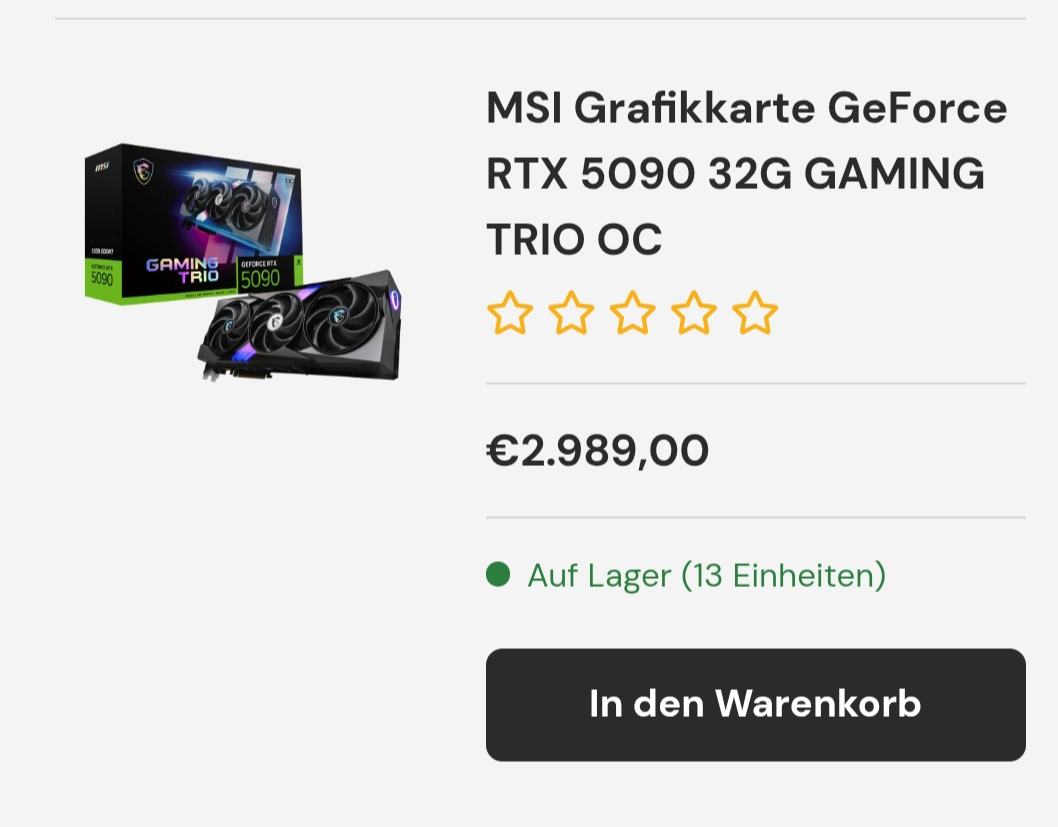The height and width of the screenshot is (827, 1058).
Task: Choose the fourth rating star
Action: click(x=694, y=313)
